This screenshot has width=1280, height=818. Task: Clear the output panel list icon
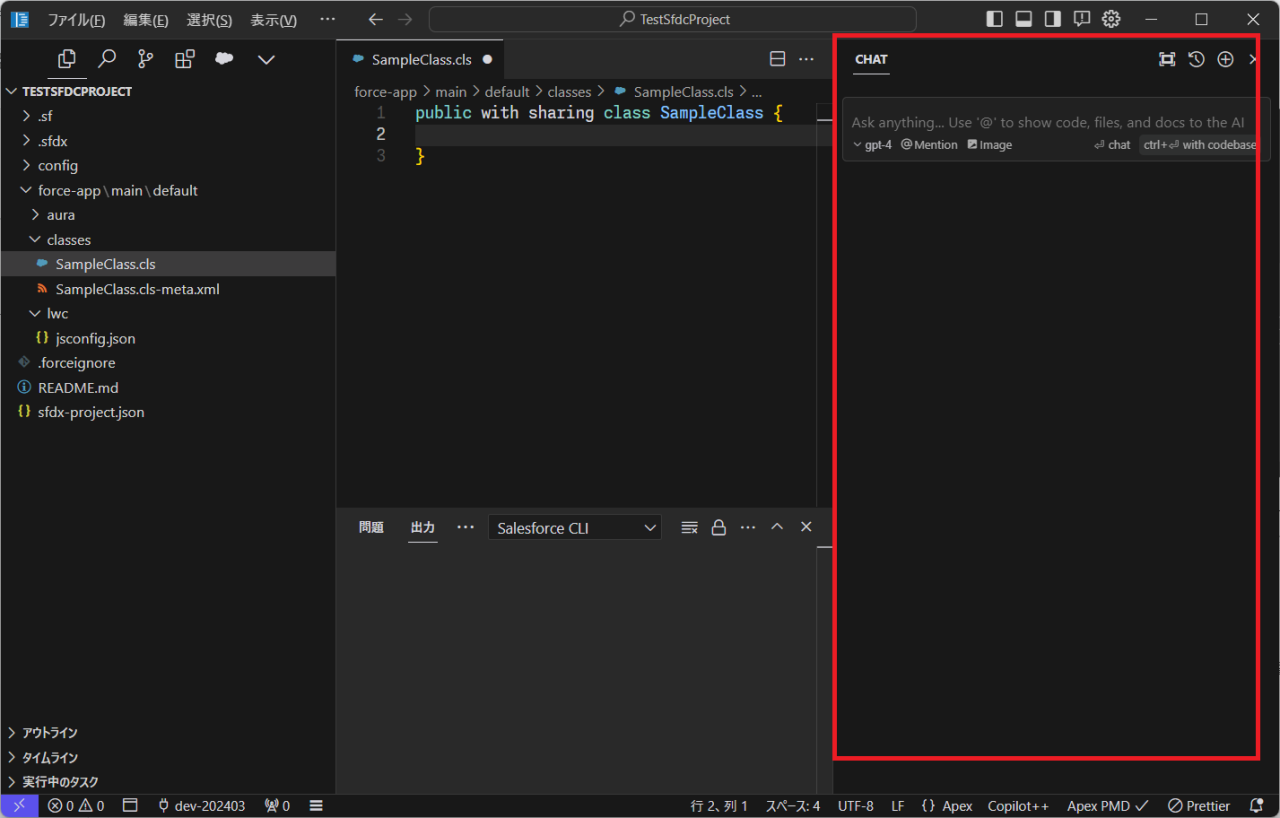click(689, 527)
